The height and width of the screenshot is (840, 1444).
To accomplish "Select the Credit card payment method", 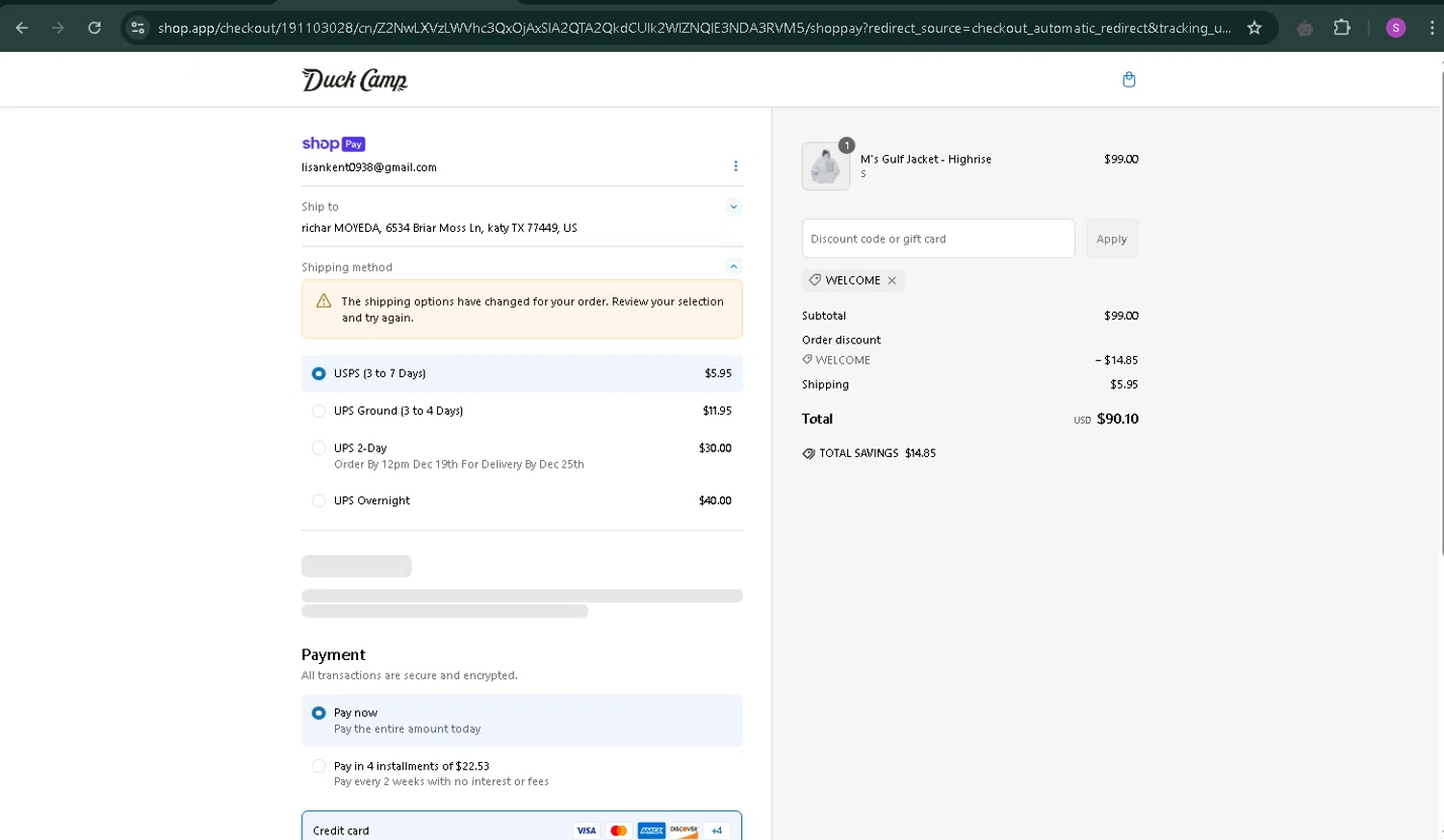I will pos(522,827).
